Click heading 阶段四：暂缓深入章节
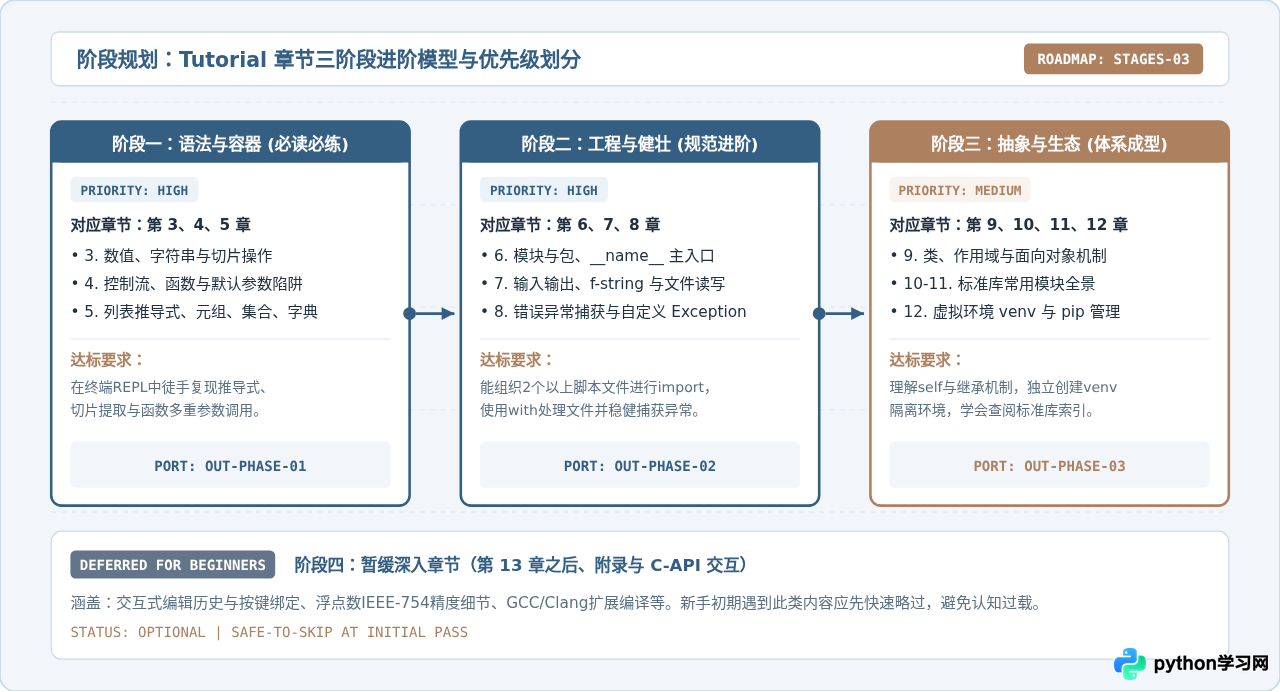Screen dimensions: 1280x692 pyautogui.click(x=522, y=565)
